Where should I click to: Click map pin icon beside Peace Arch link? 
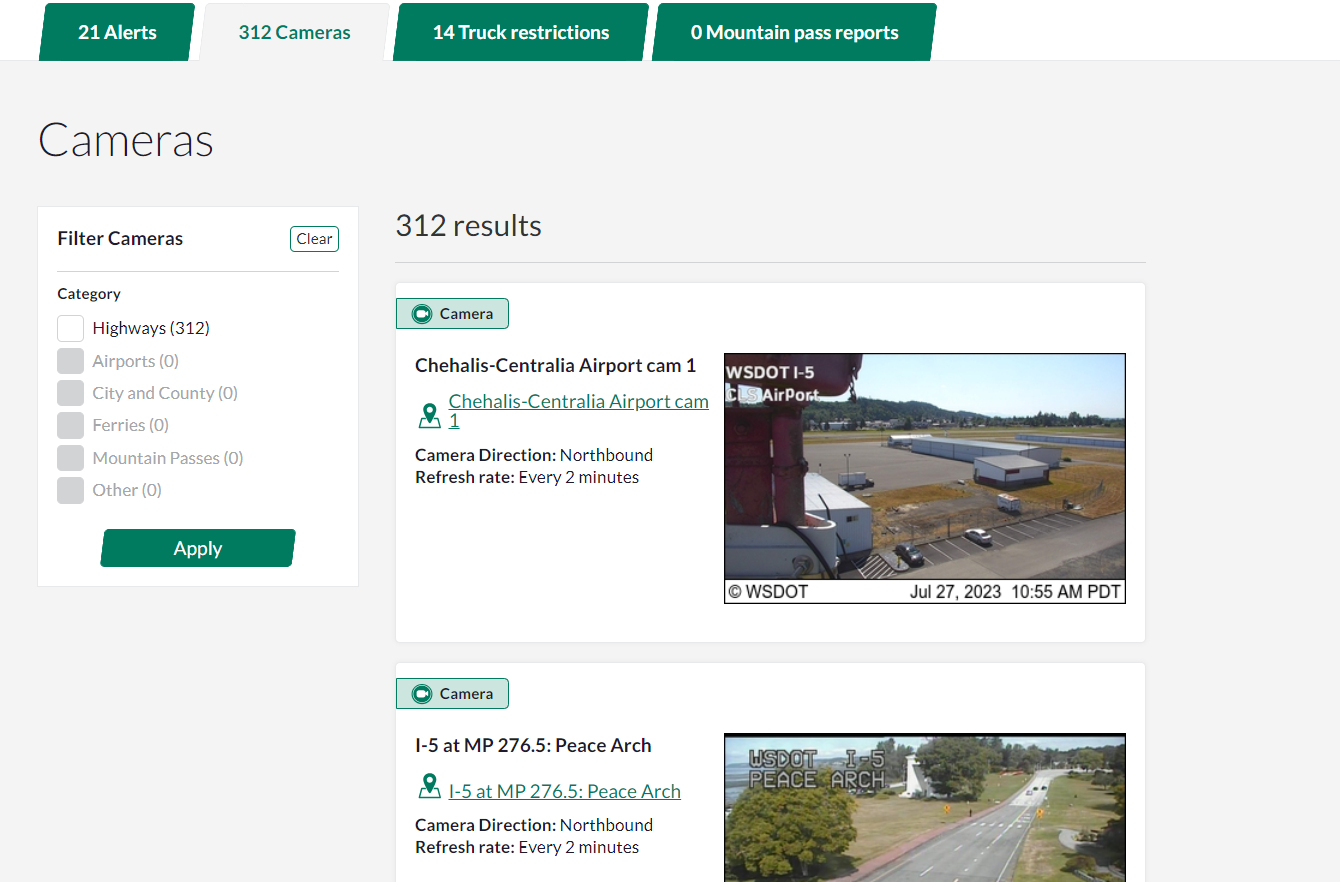(x=429, y=787)
